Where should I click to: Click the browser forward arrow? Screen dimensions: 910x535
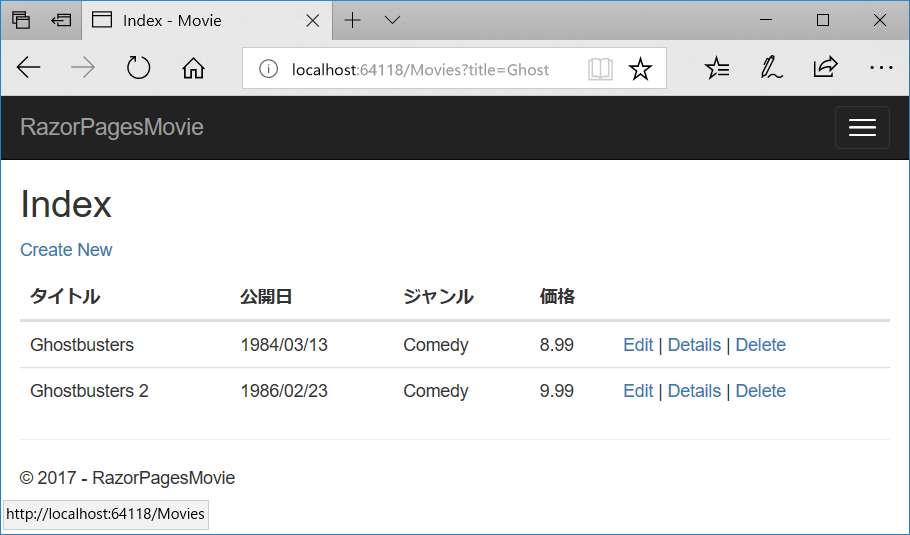pos(82,68)
